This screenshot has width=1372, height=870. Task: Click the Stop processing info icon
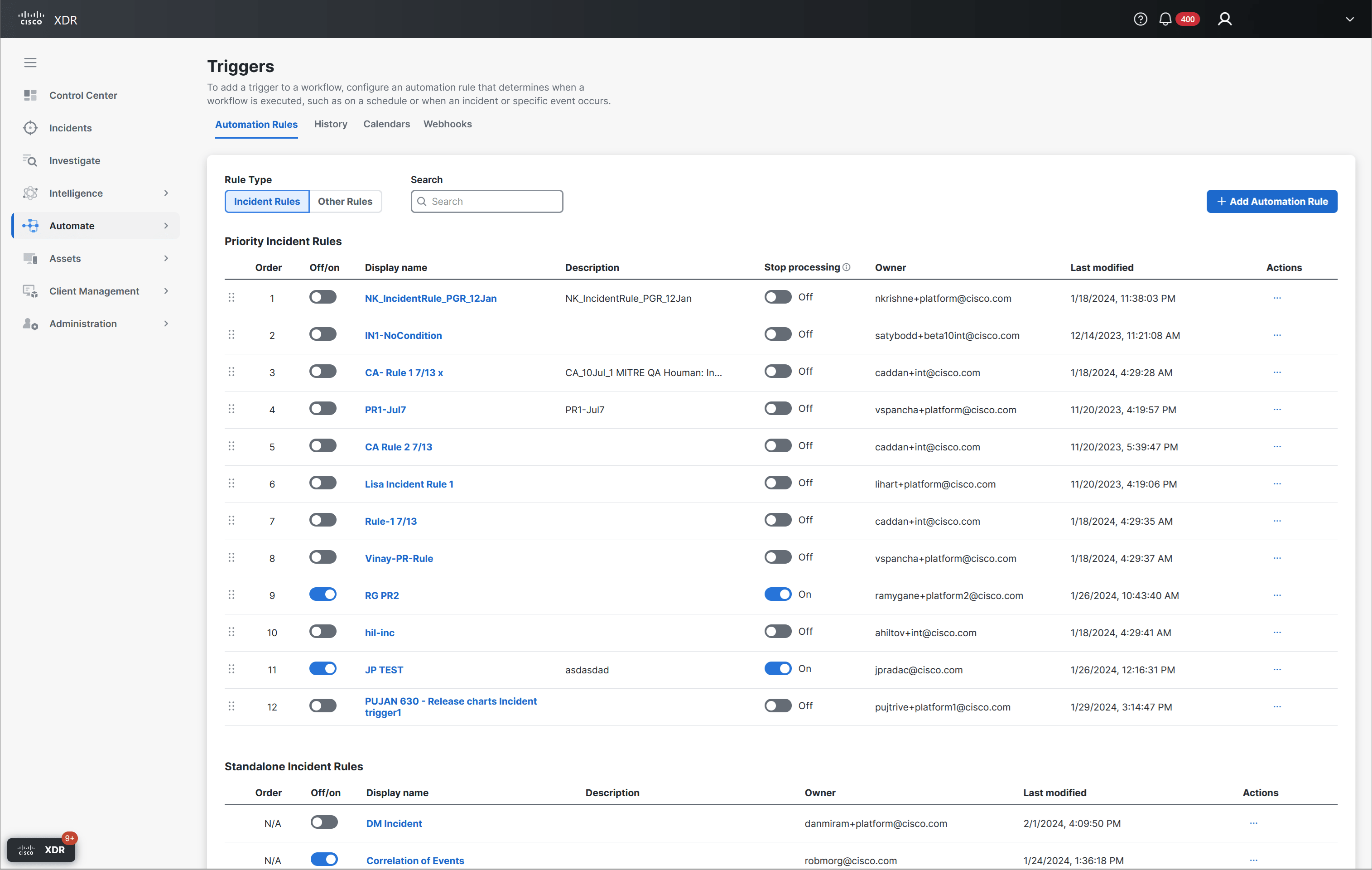tap(847, 267)
